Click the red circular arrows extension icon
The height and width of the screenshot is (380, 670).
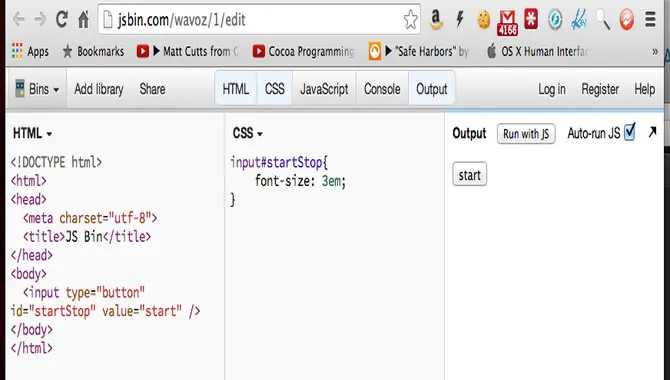coord(626,20)
